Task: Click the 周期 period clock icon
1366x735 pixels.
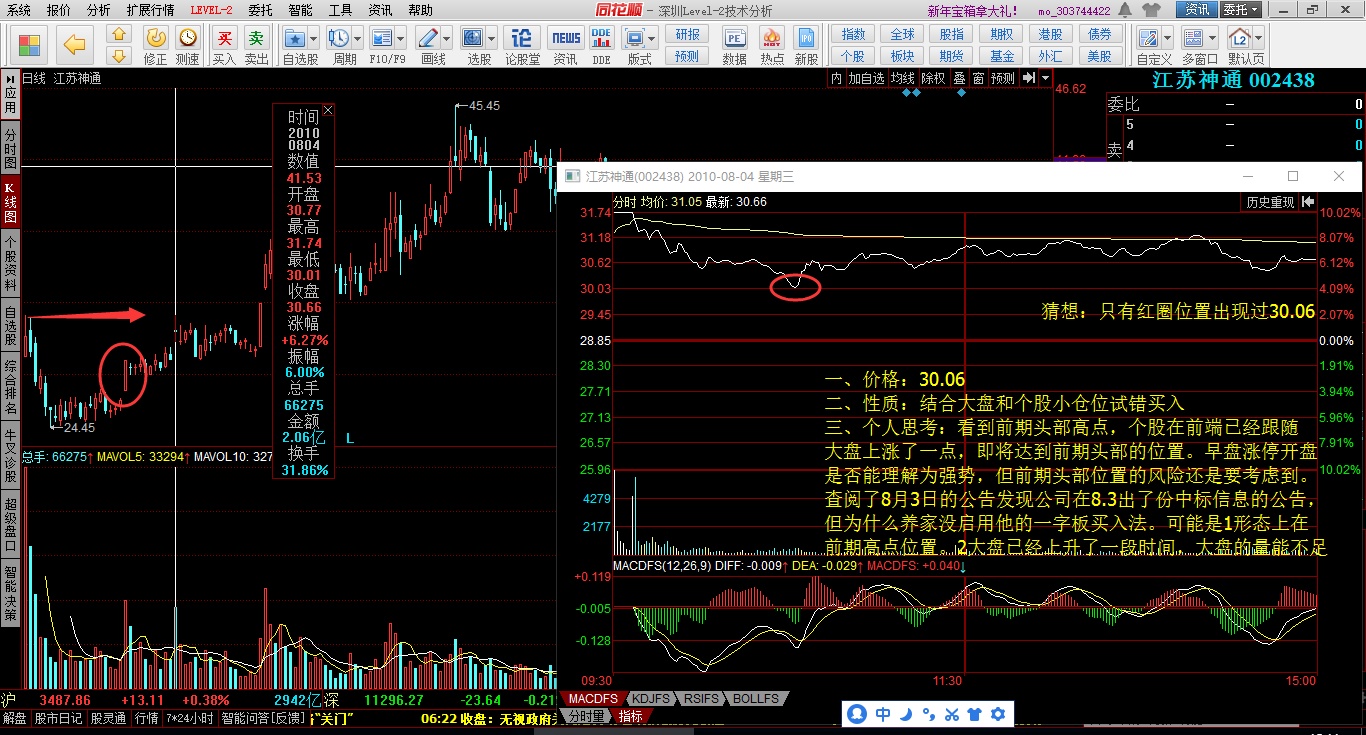Action: 338,38
